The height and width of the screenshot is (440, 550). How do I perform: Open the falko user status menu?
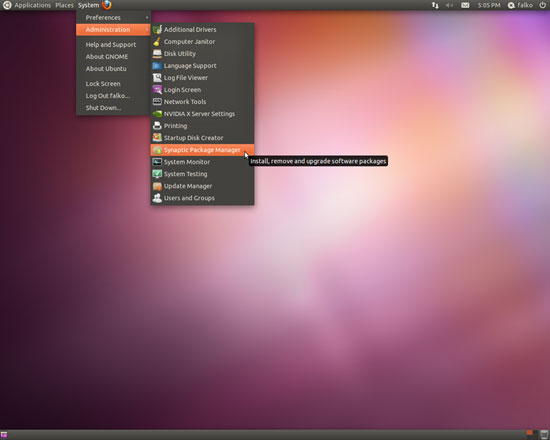coord(521,5)
